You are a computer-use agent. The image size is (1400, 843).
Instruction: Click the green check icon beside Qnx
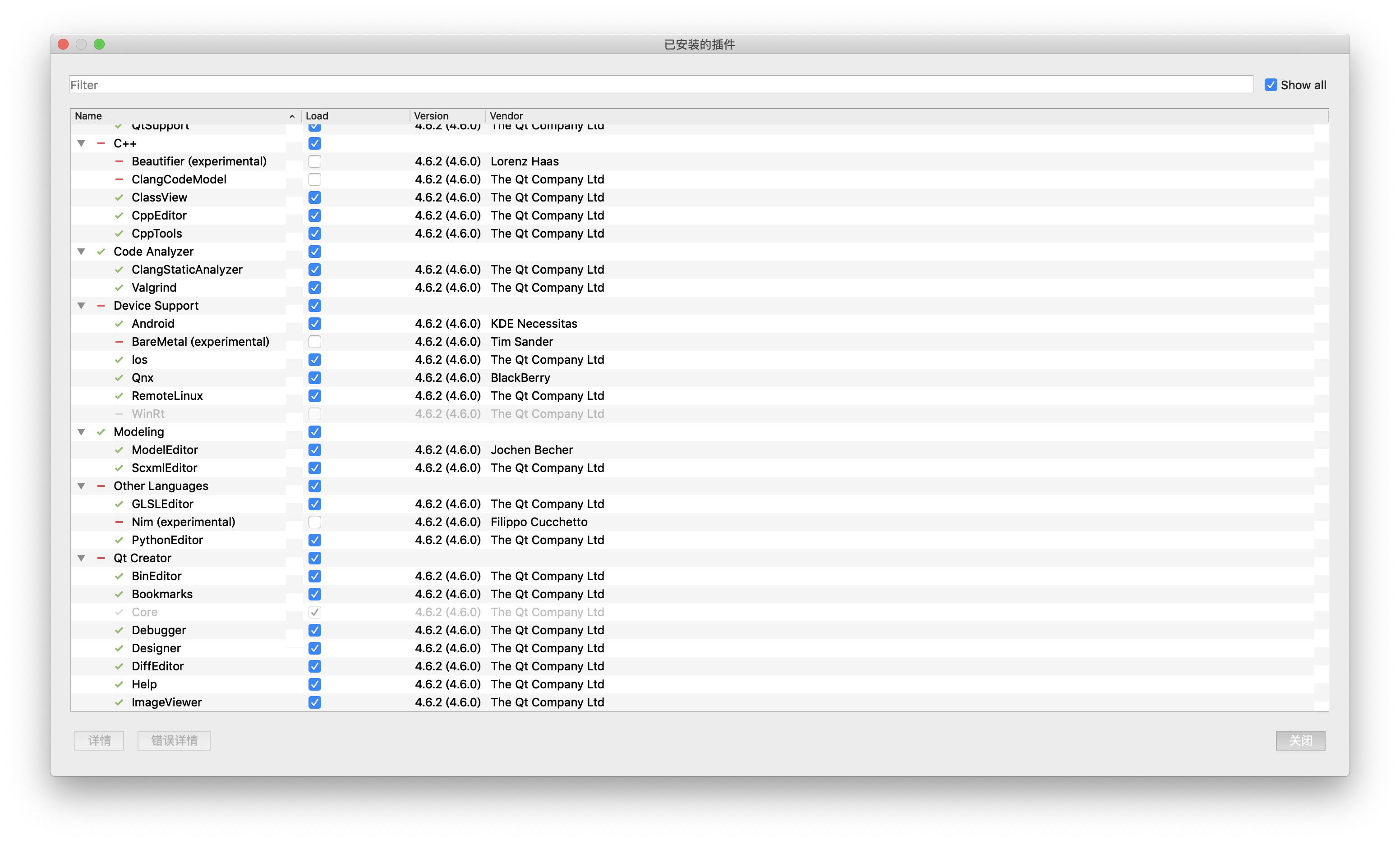click(119, 378)
